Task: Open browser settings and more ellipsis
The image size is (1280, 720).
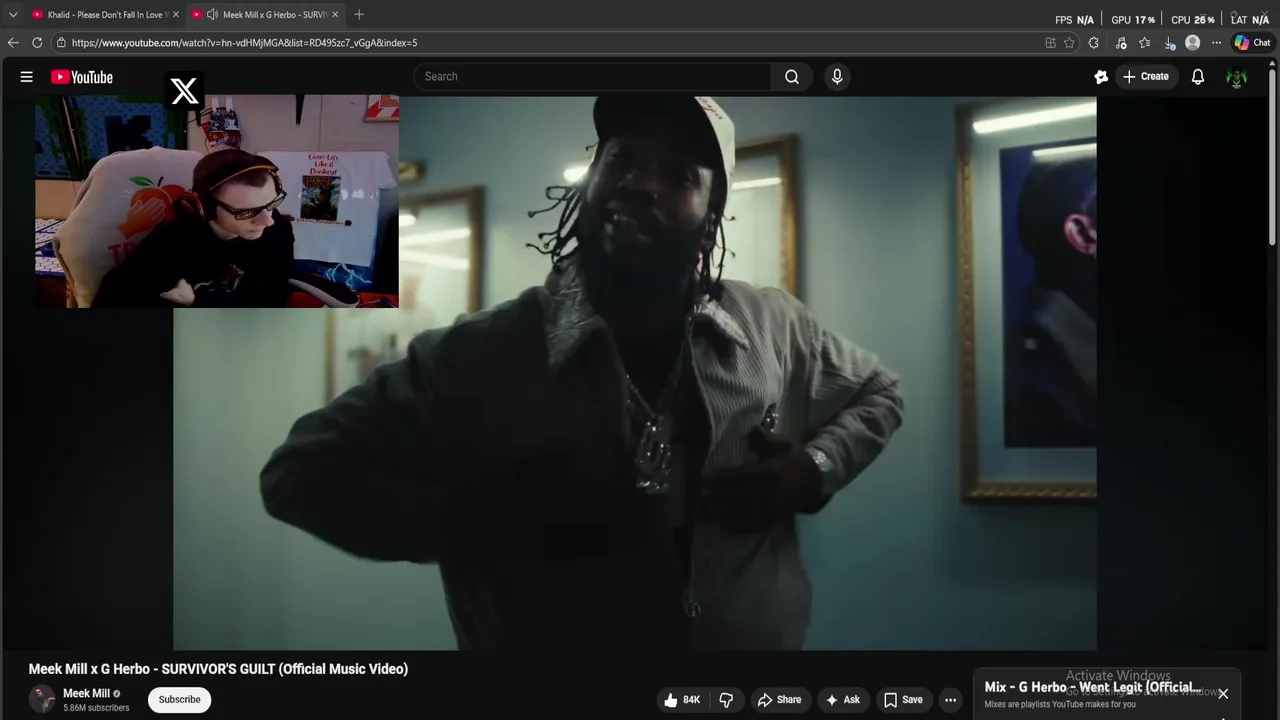Action: click(x=1217, y=43)
